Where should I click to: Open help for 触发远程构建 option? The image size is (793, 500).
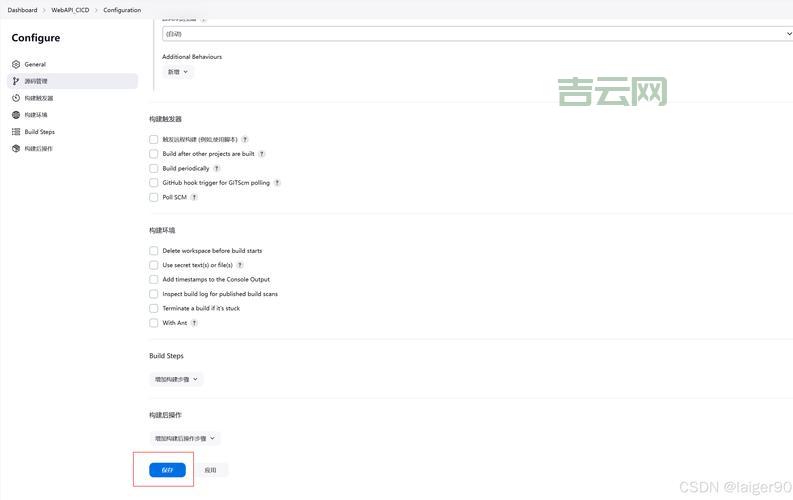coord(245,140)
